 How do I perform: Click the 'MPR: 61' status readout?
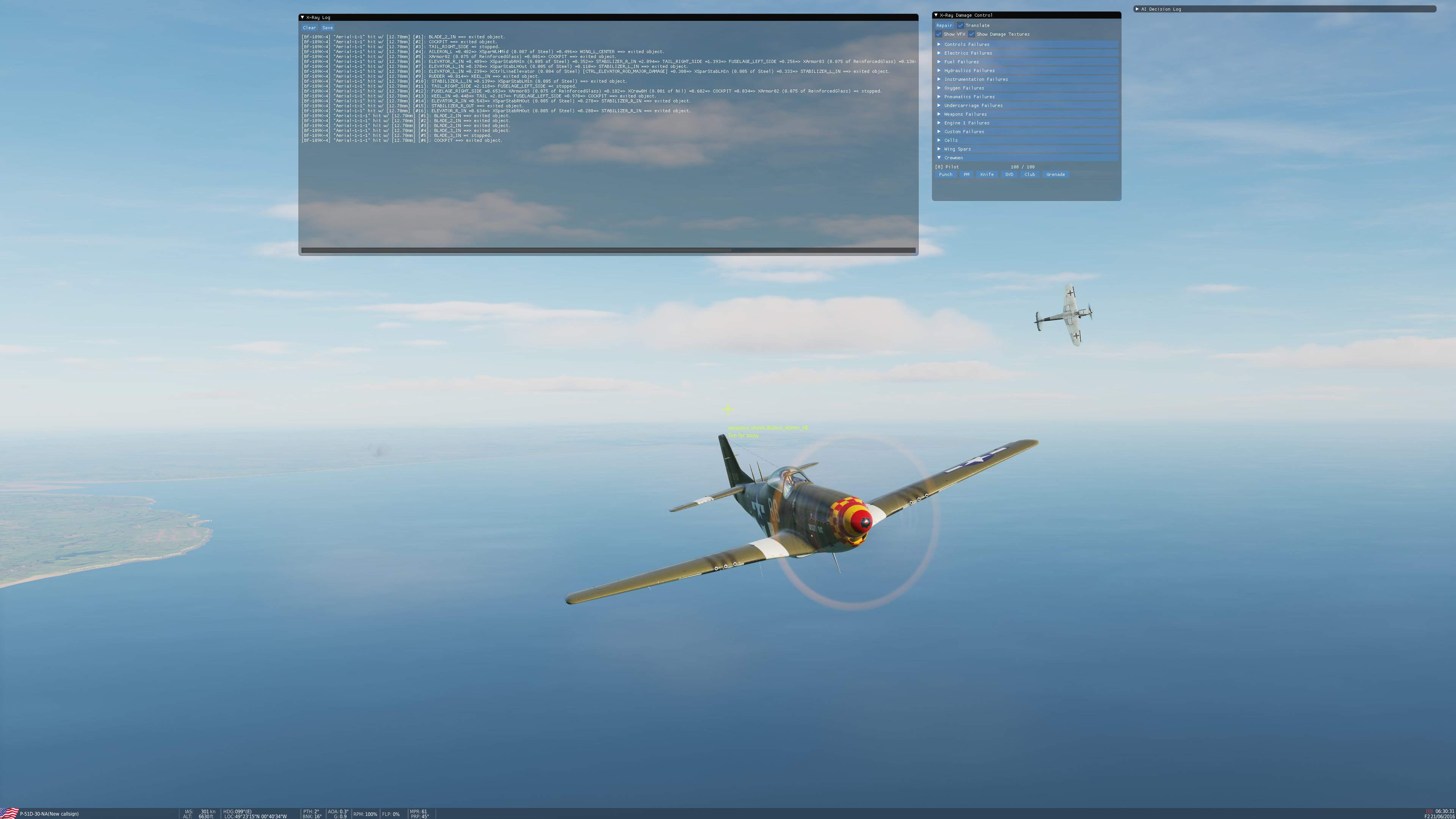click(x=418, y=812)
